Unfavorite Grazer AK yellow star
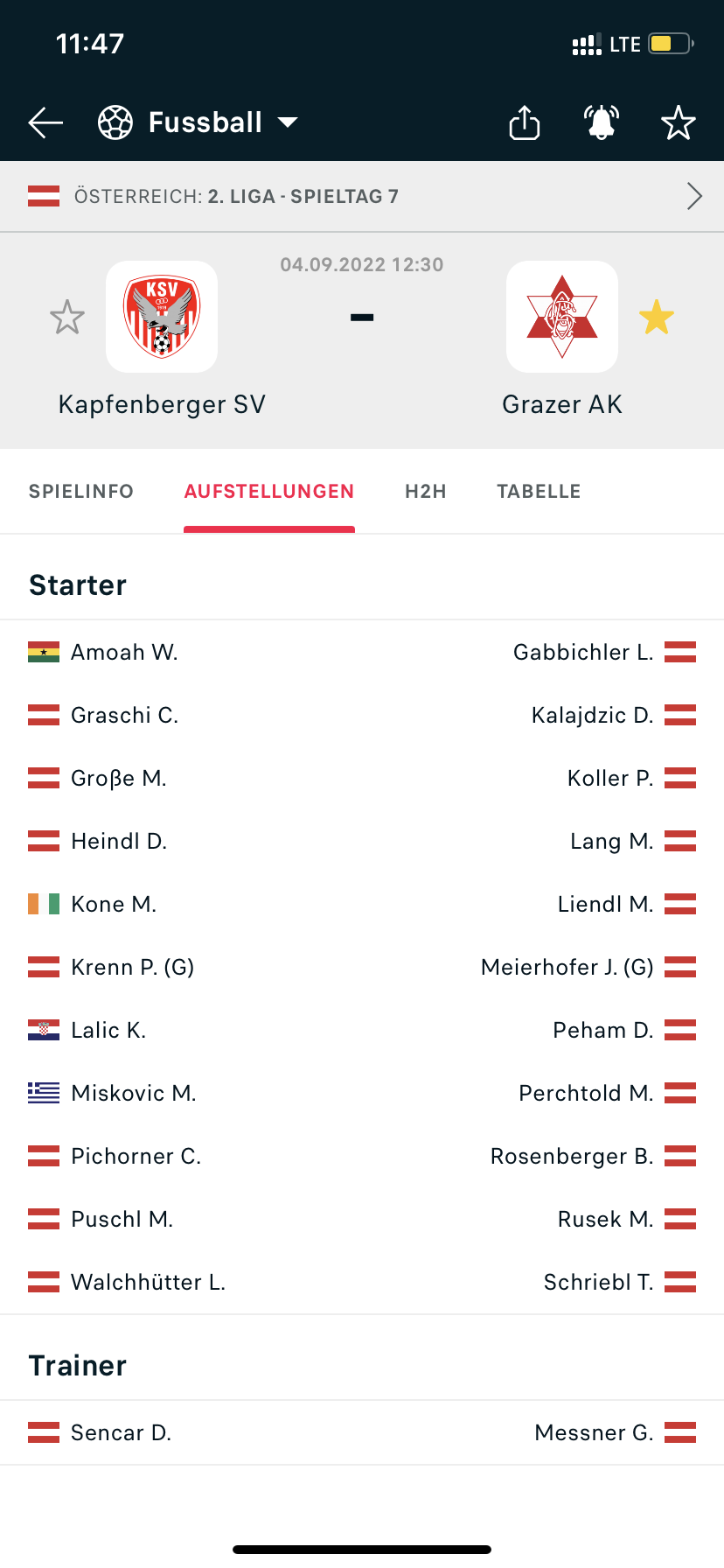724x1568 pixels. pos(657,317)
